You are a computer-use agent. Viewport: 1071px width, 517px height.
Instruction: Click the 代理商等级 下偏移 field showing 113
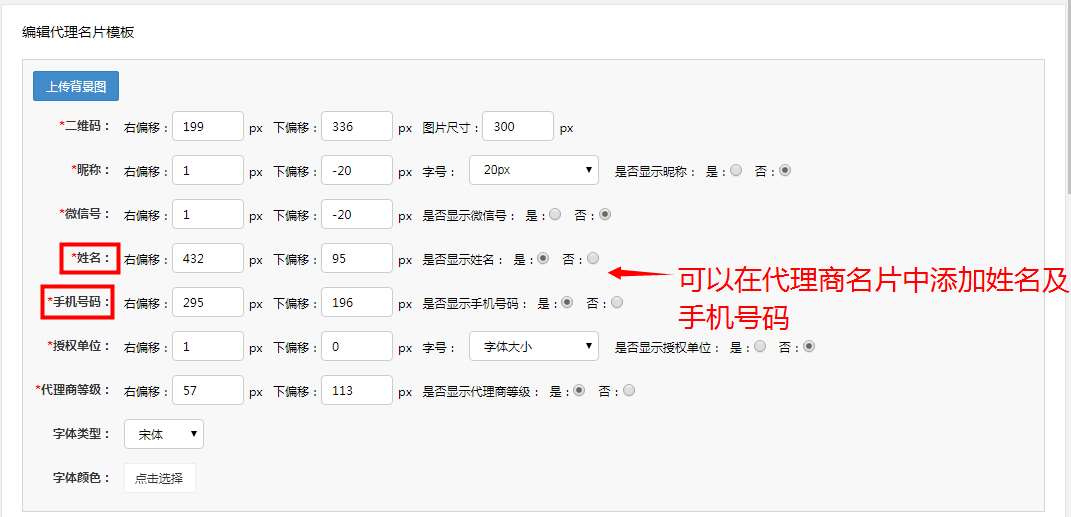pos(357,390)
